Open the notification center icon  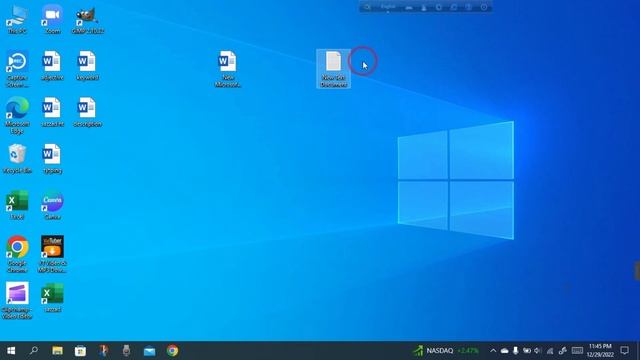point(624,351)
